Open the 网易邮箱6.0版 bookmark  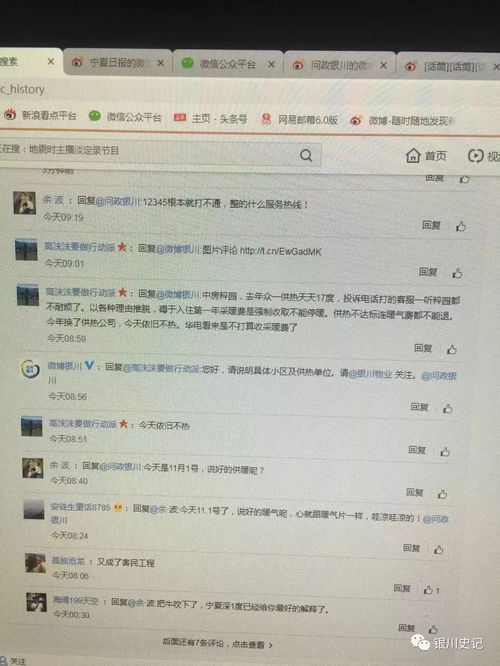click(x=299, y=120)
